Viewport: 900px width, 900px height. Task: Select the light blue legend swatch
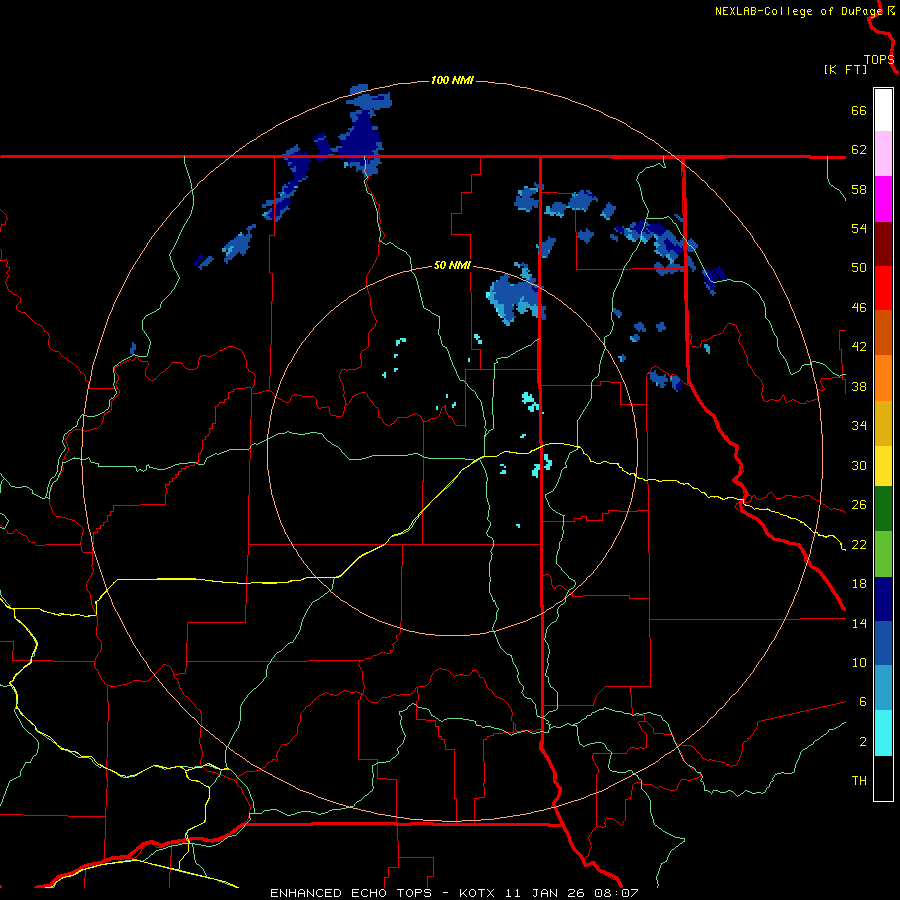883,688
